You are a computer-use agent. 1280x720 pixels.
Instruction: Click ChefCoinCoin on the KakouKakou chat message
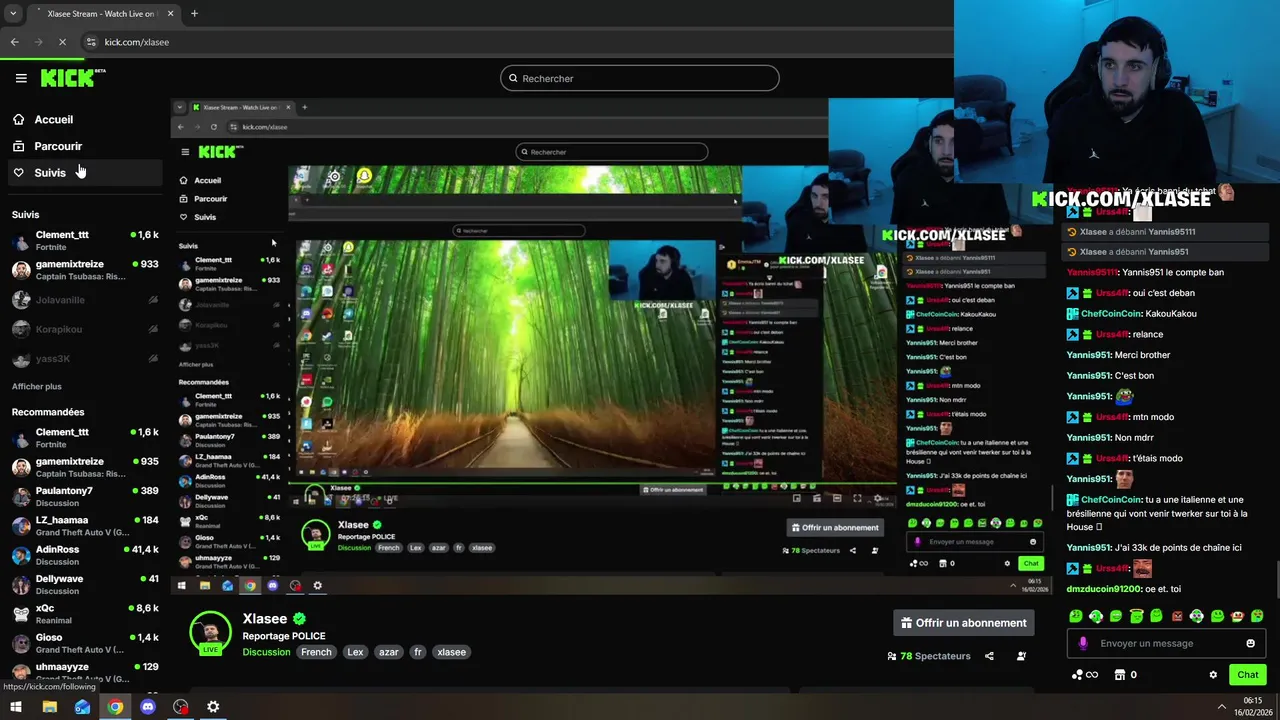tap(1111, 314)
